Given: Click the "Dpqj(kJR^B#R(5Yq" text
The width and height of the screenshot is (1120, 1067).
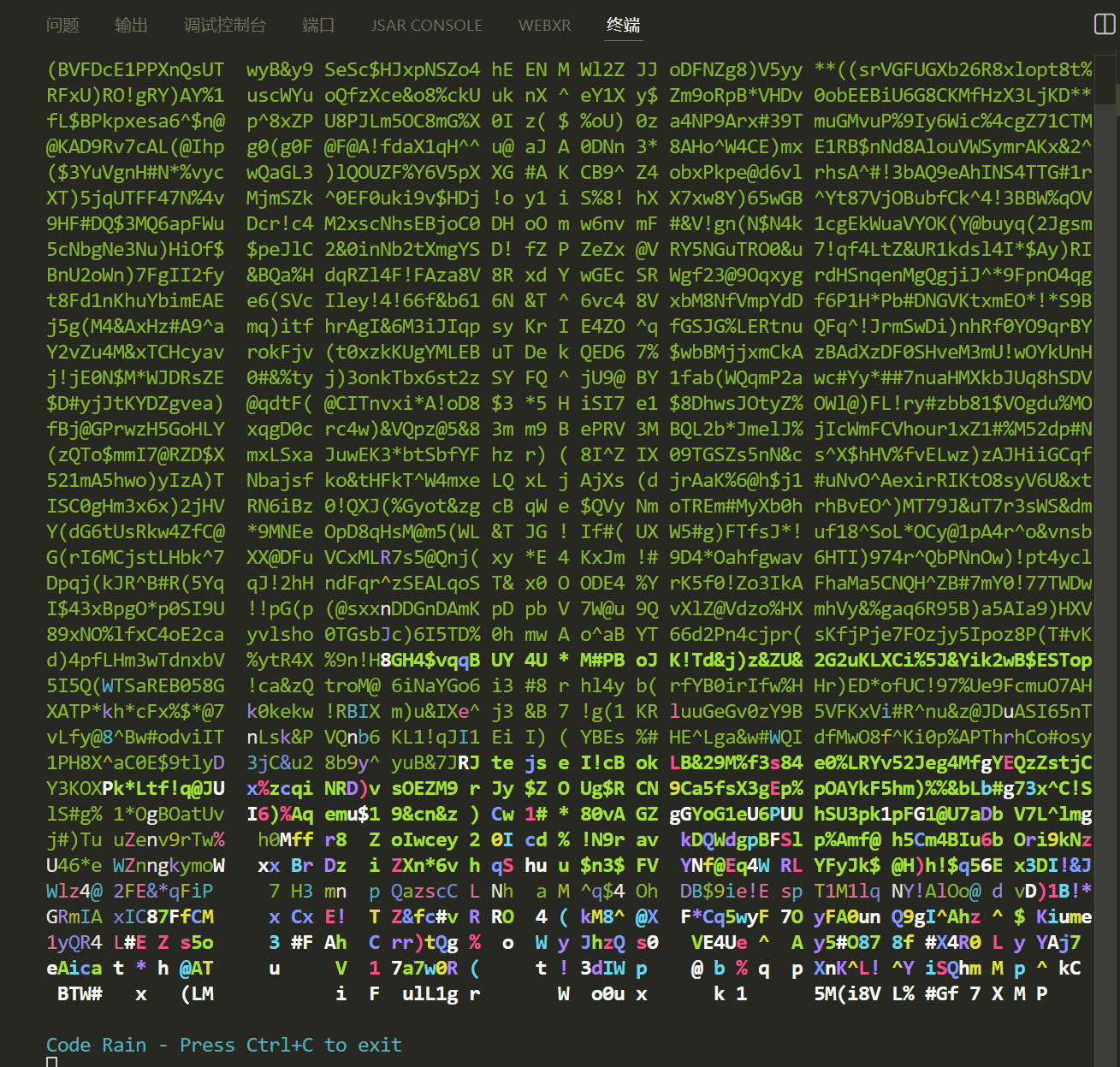Looking at the screenshot, I should [x=135, y=583].
